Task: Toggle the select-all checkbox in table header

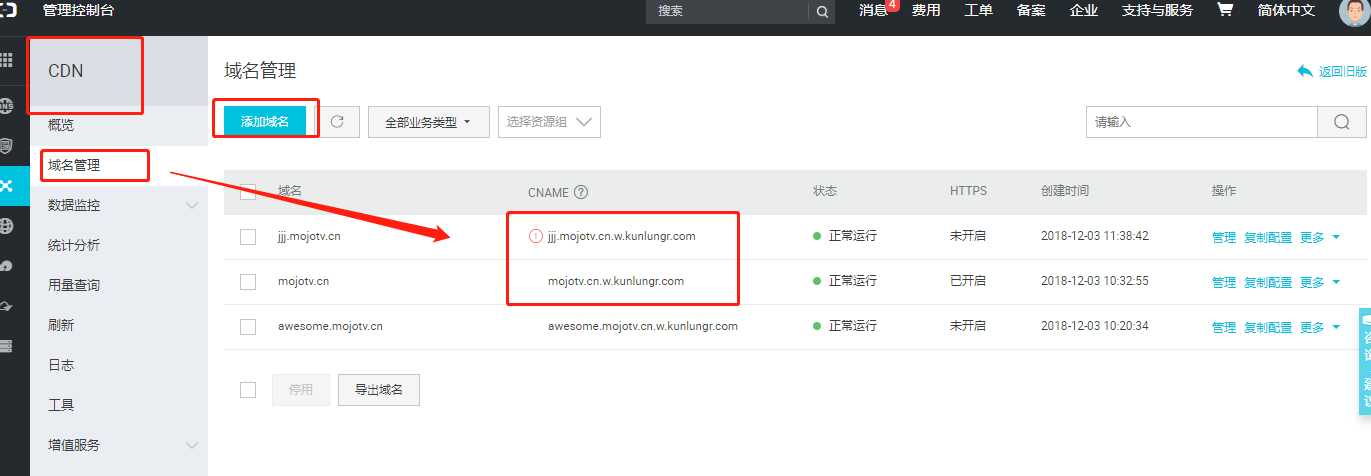Action: [248, 191]
